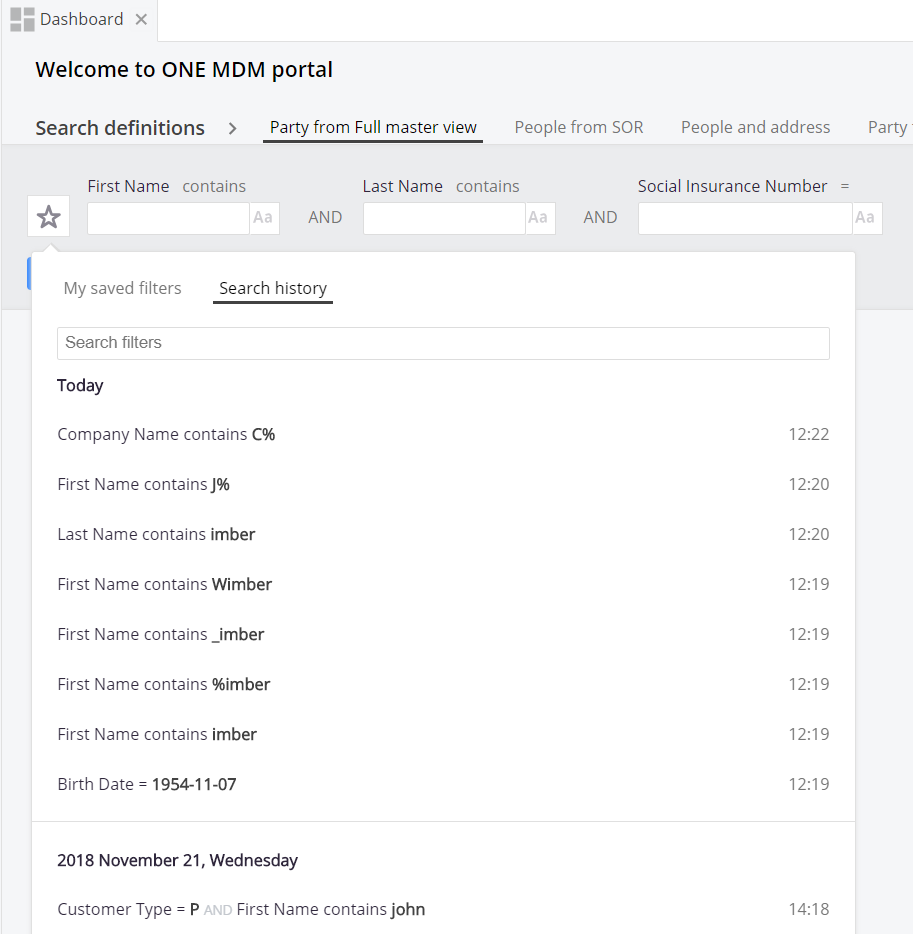Toggle case sensitivity for First Name
Image resolution: width=913 pixels, height=934 pixels.
coord(264,218)
